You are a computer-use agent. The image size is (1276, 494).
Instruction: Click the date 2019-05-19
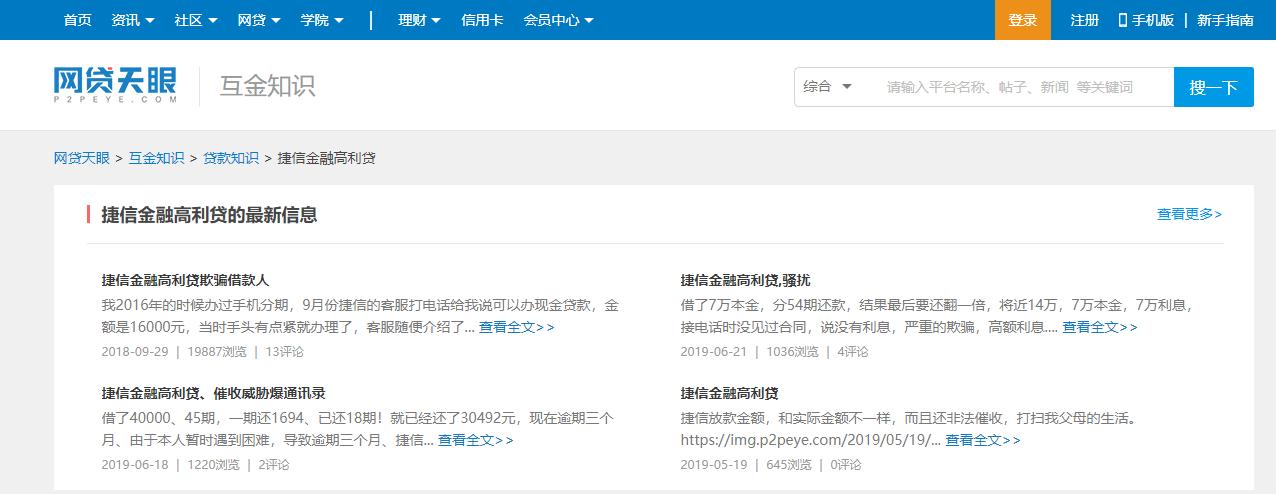tap(714, 465)
